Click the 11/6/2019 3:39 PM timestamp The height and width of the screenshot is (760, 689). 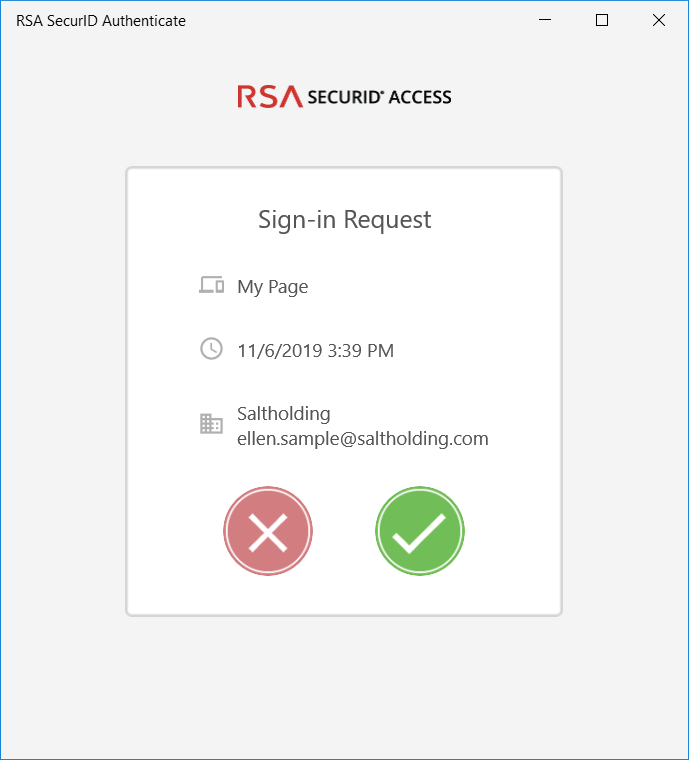coord(315,351)
